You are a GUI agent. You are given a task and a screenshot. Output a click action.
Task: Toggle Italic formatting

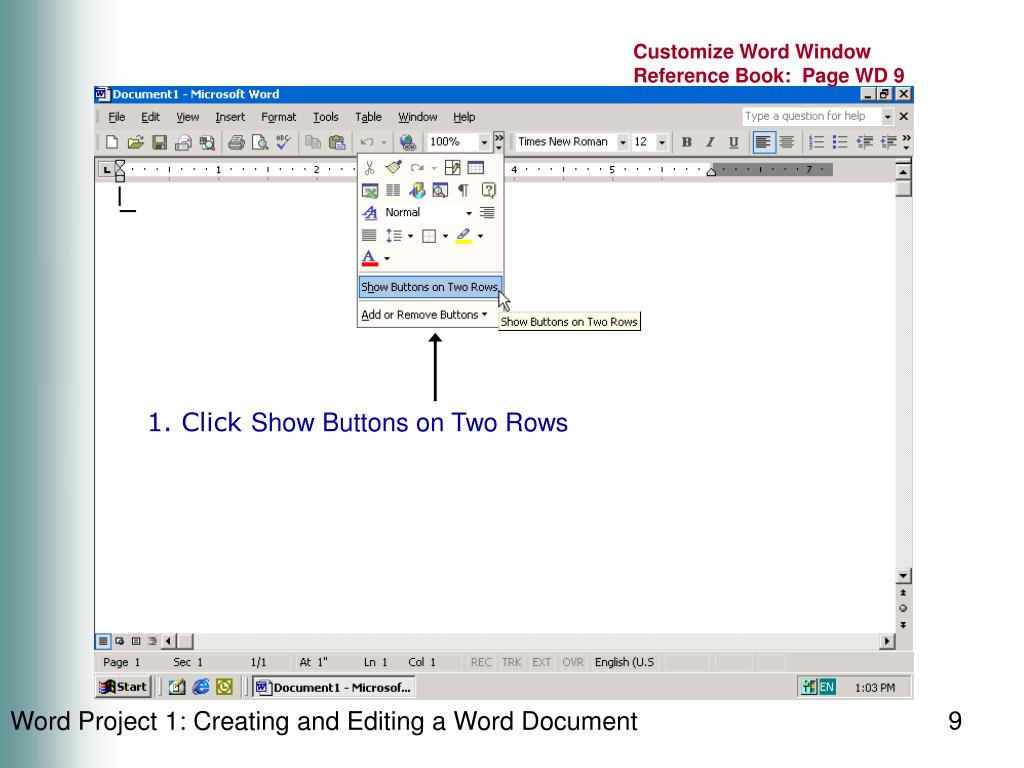pyautogui.click(x=710, y=142)
